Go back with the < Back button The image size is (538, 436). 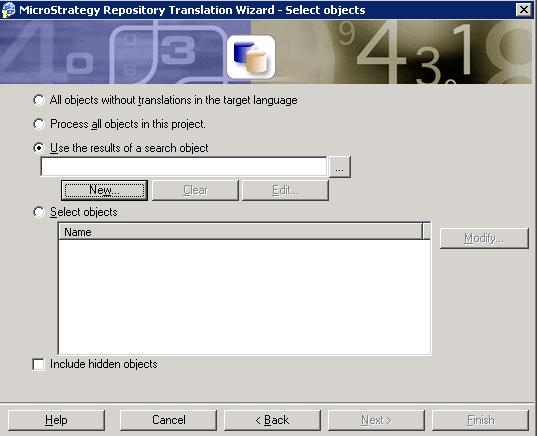[x=272, y=420]
